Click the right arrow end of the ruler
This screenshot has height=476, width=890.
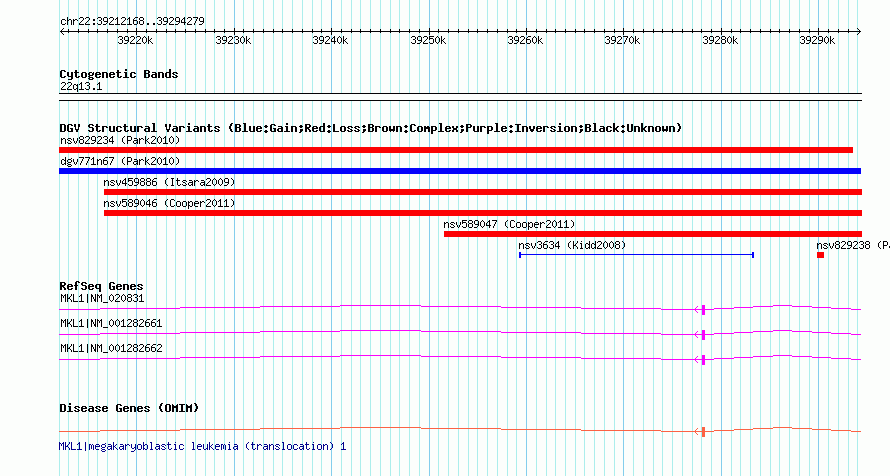(x=859, y=32)
